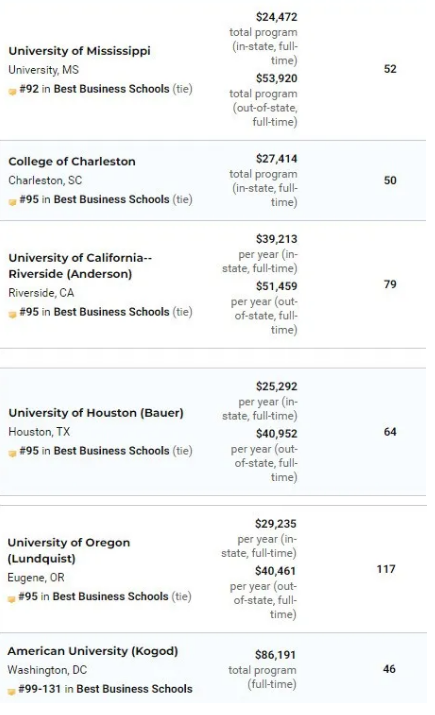Open the University of Mississippi school link
Viewport: 435px width, 715px height.
pyautogui.click(x=79, y=51)
